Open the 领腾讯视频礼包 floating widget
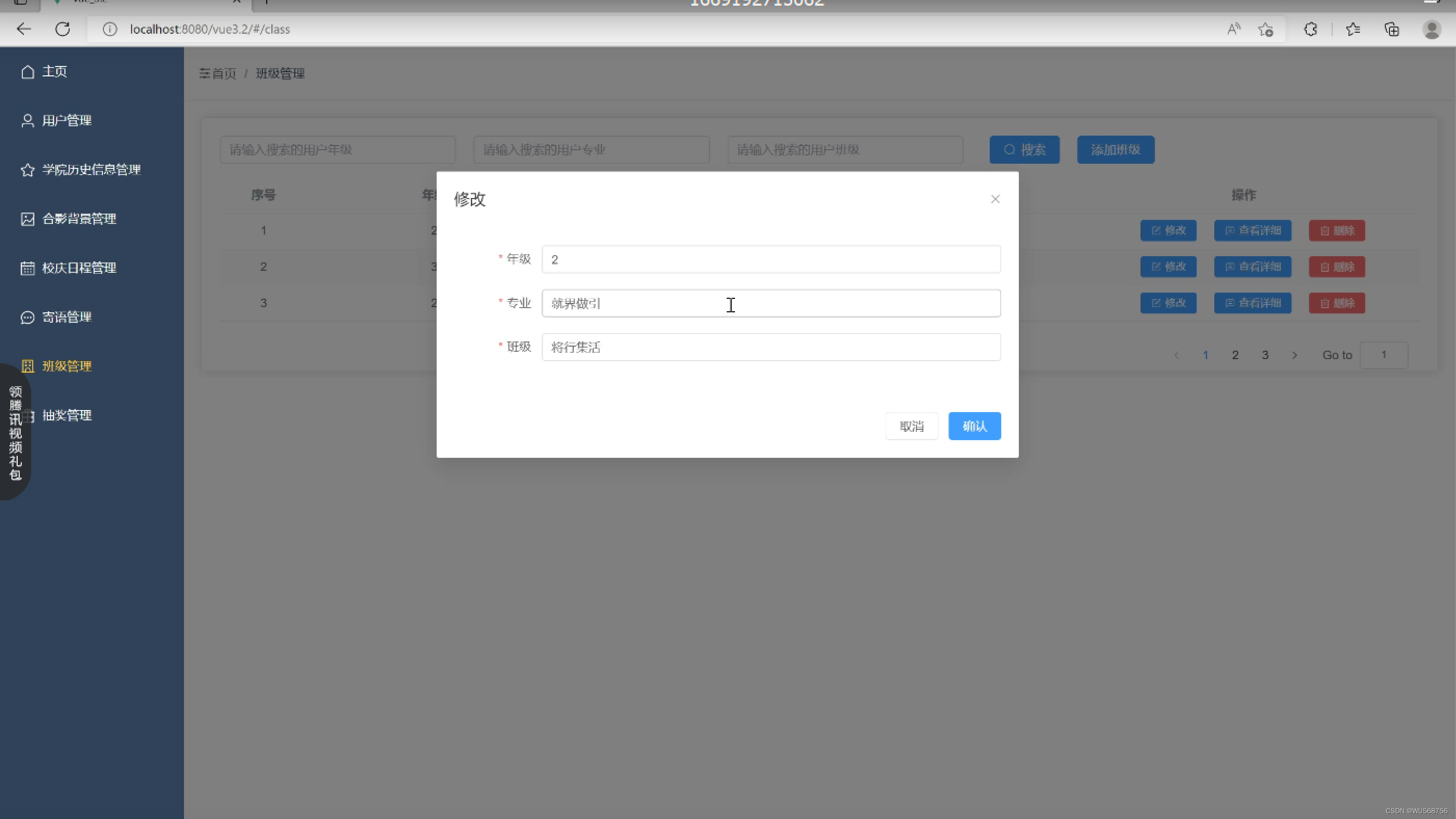 coord(15,433)
